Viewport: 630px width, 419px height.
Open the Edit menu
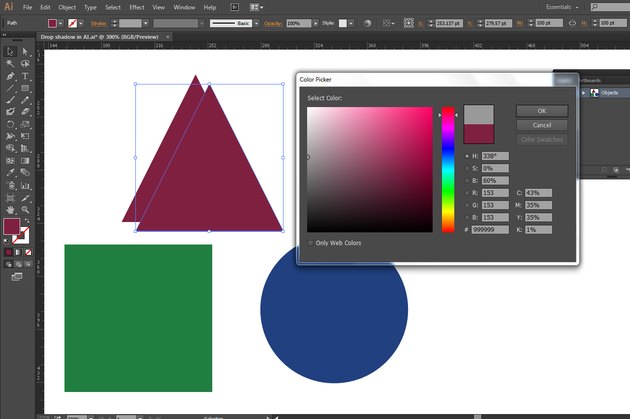(45, 7)
